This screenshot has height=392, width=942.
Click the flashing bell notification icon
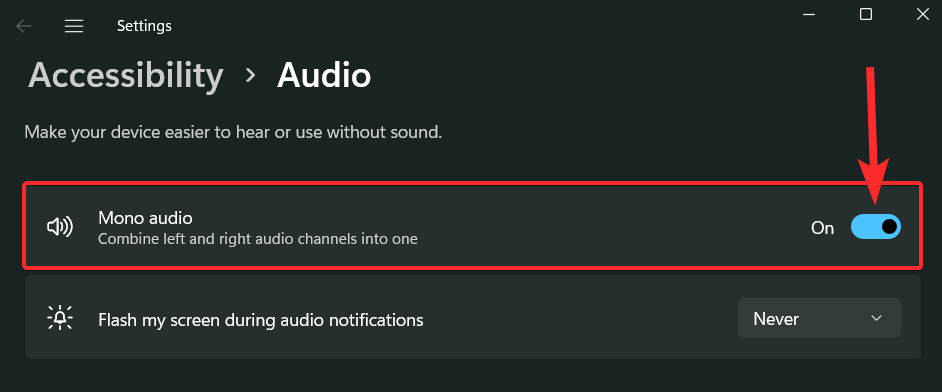point(59,318)
